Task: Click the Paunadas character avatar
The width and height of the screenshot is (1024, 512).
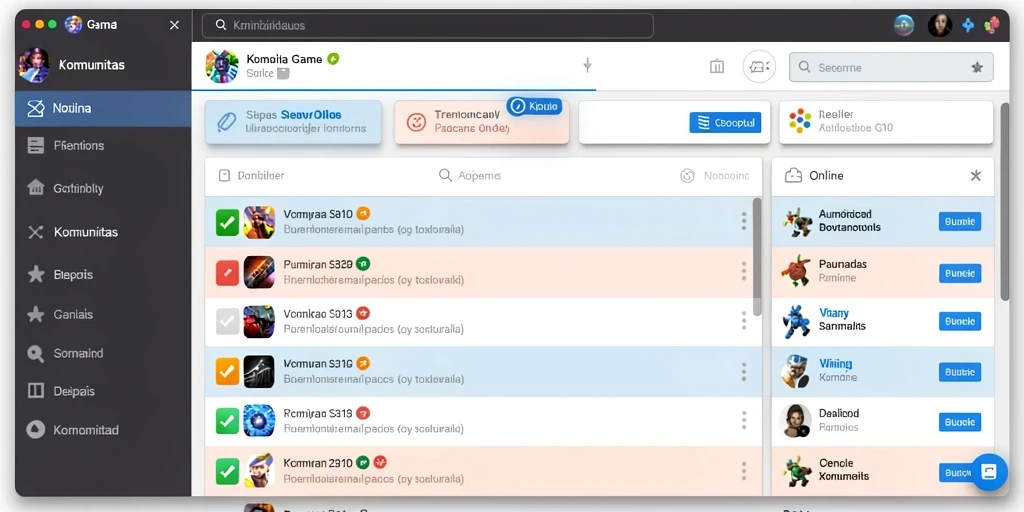Action: click(x=796, y=270)
